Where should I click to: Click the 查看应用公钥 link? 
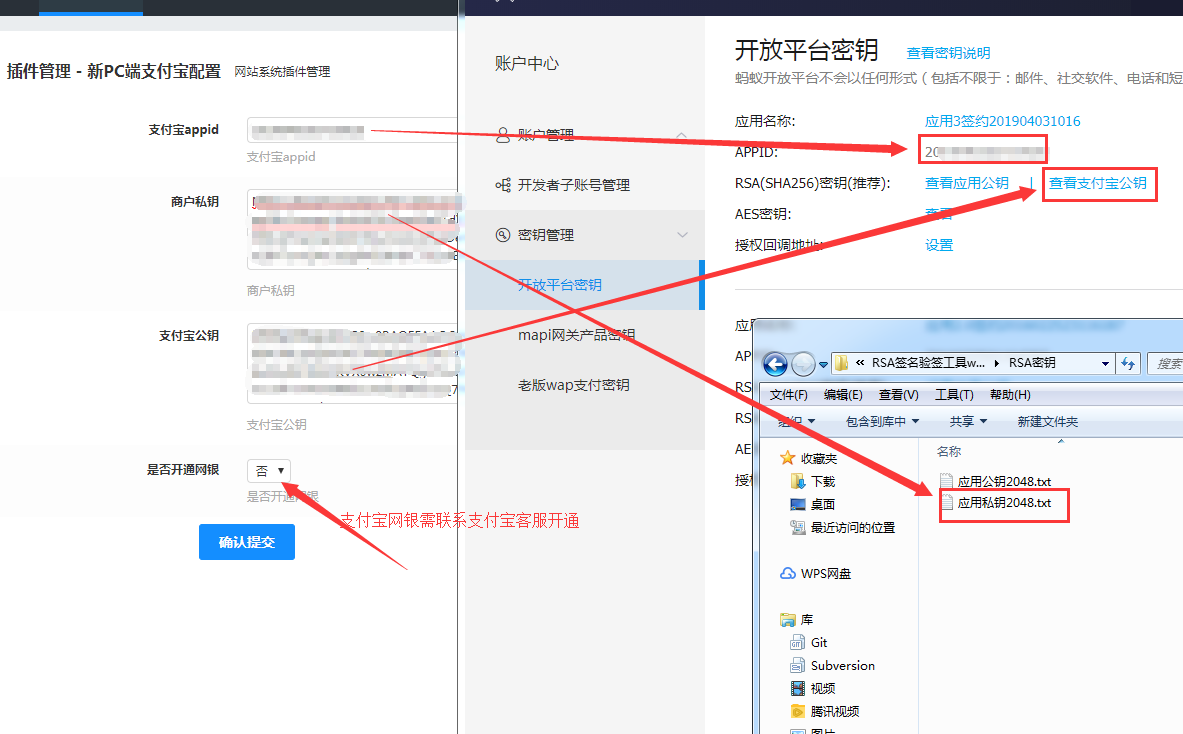coord(966,183)
